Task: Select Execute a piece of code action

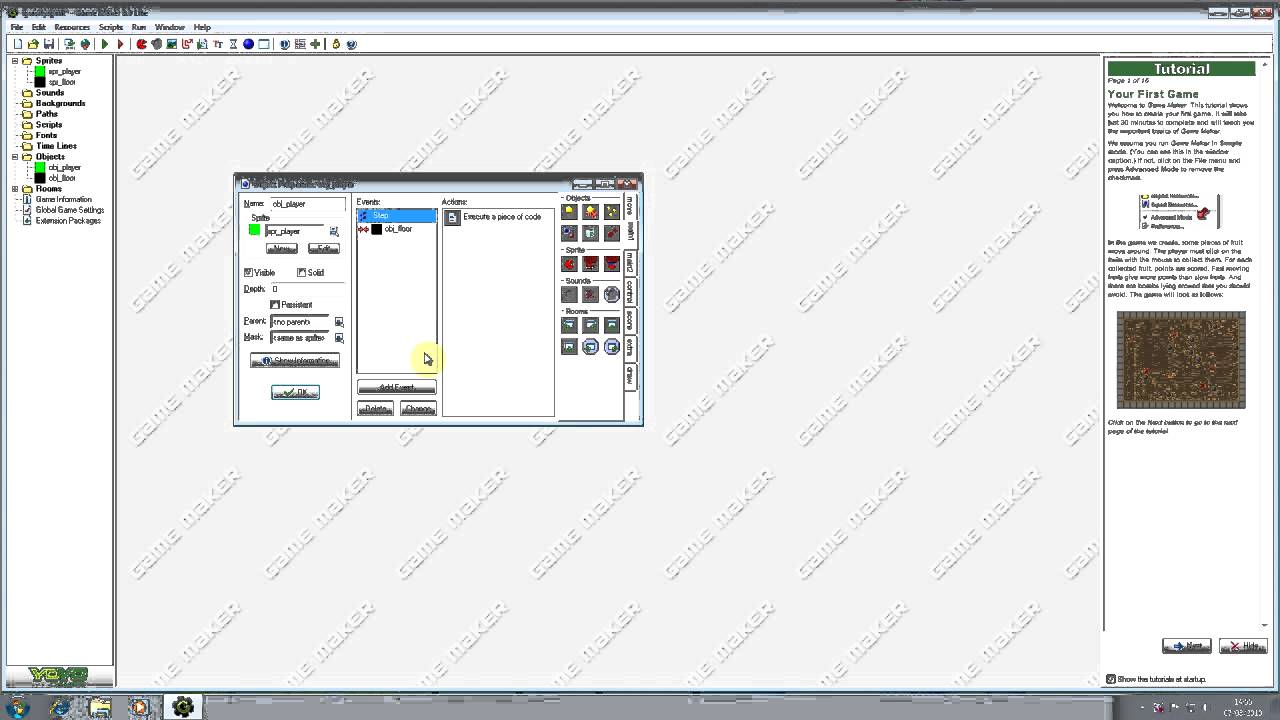Action: click(498, 217)
